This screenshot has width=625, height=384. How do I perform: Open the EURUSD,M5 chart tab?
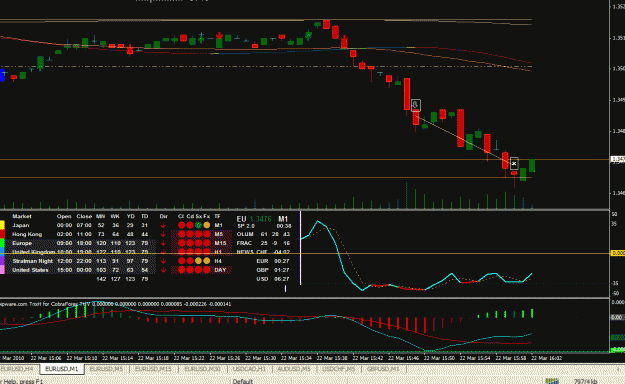point(106,369)
